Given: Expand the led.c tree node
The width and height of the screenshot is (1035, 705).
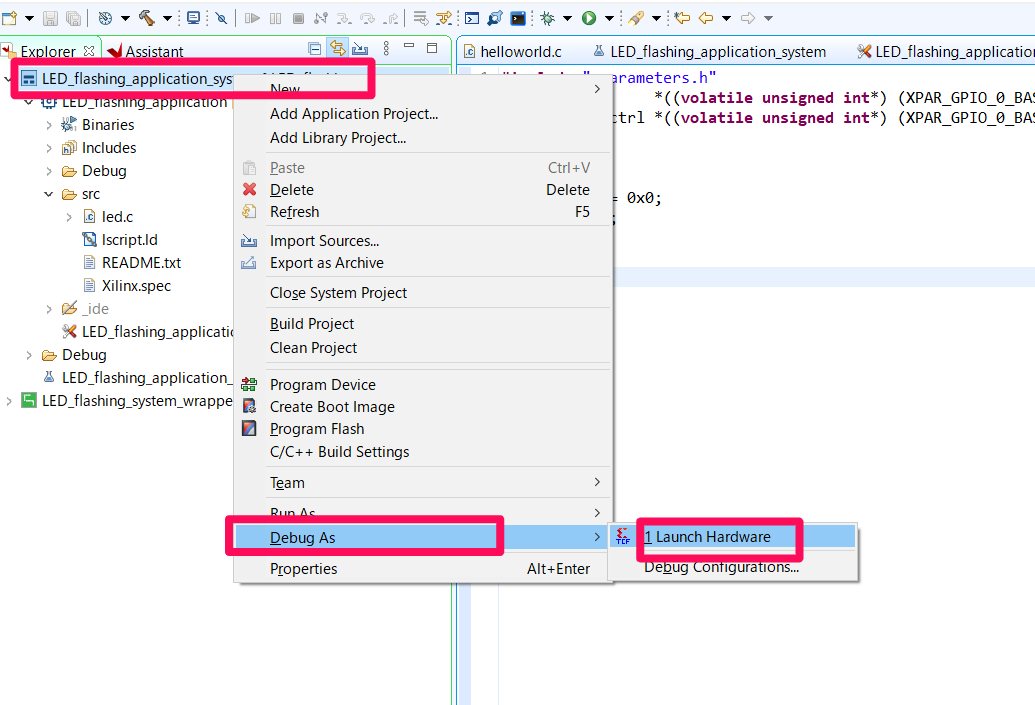Looking at the screenshot, I should pos(69,217).
